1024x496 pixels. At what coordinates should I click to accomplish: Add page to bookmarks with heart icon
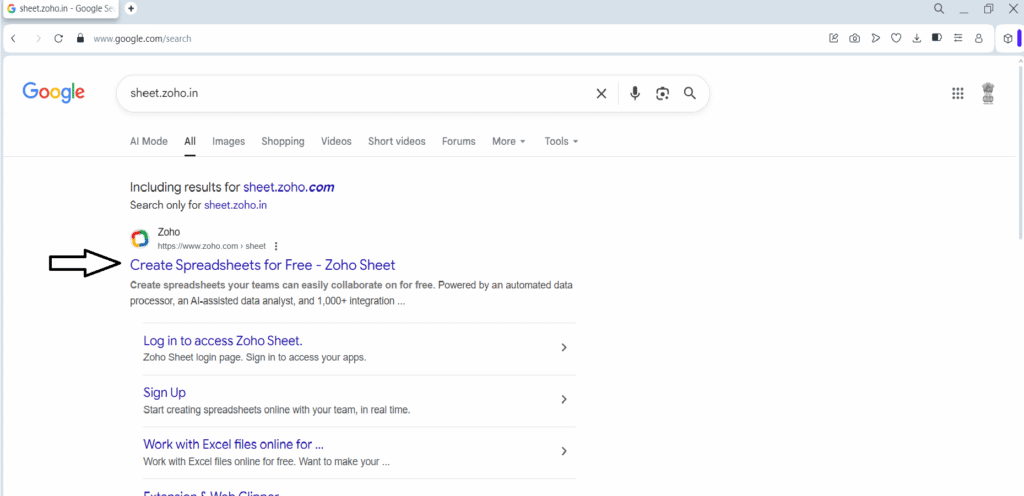(x=896, y=39)
